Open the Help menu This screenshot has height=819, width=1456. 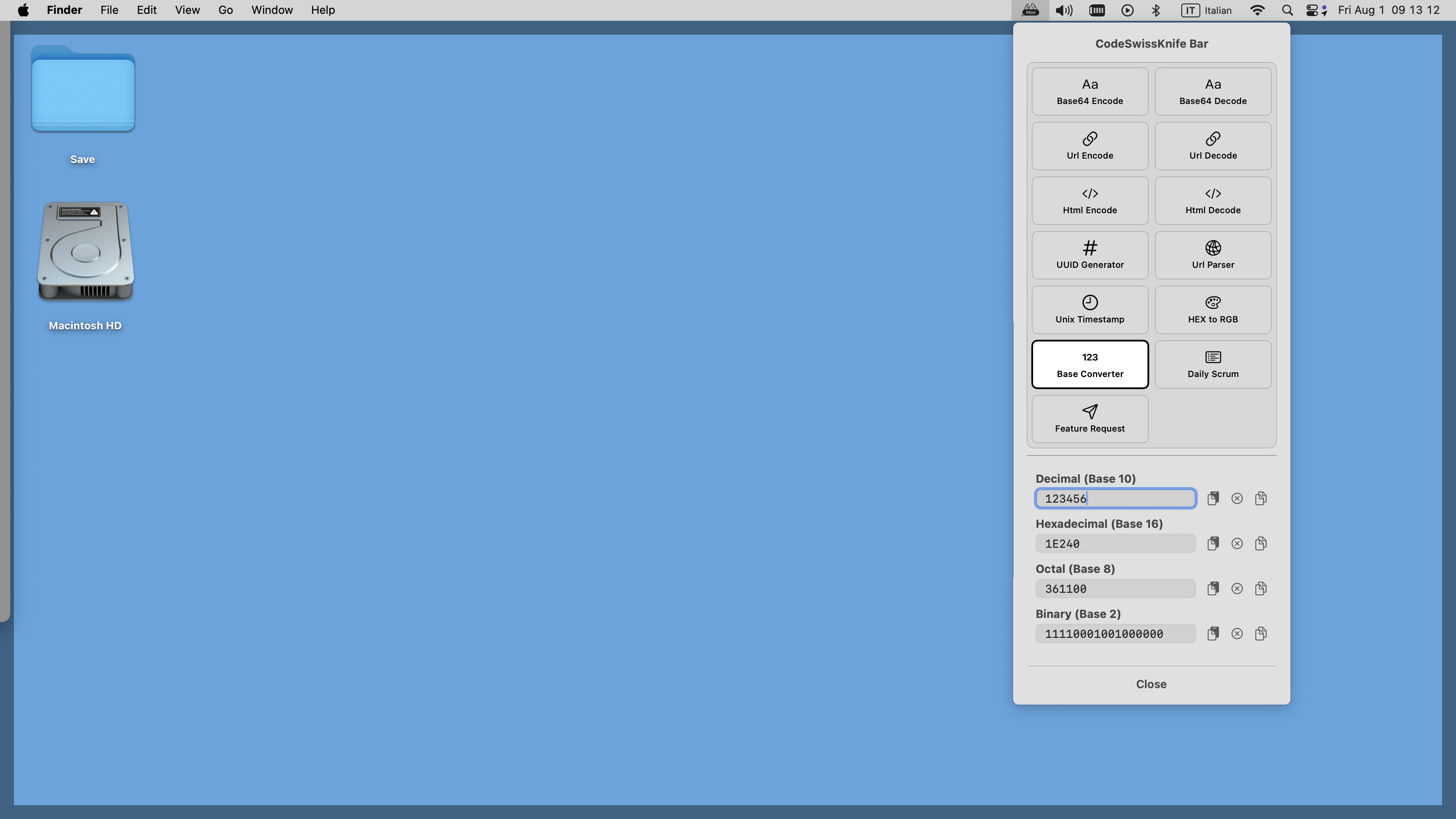tap(323, 10)
